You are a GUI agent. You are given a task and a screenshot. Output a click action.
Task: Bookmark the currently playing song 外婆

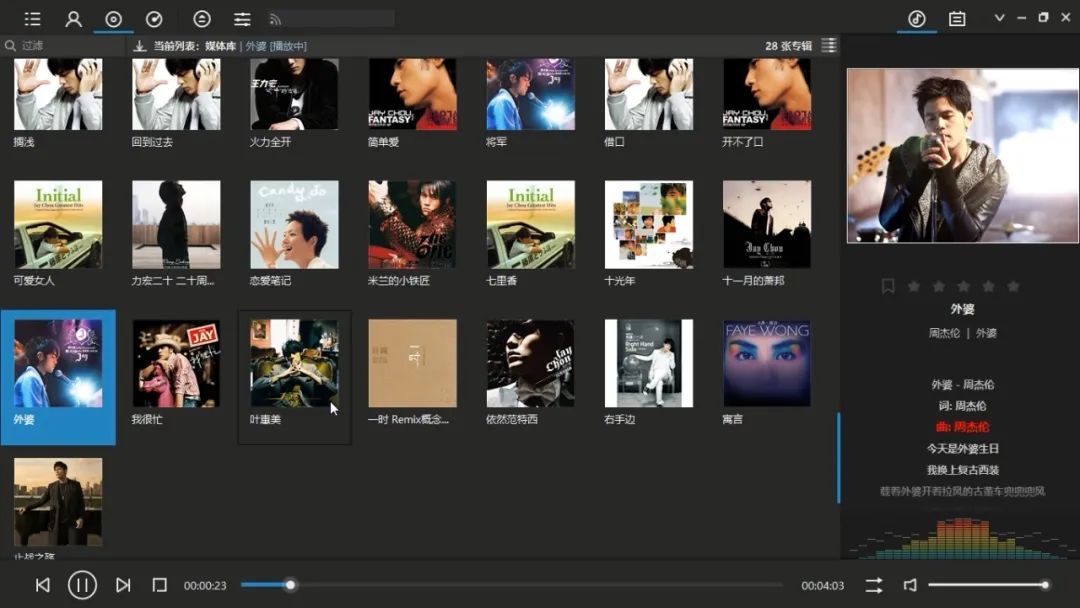[887, 286]
